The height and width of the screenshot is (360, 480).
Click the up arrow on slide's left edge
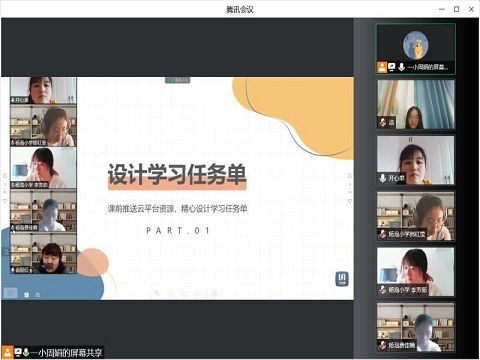click(x=5, y=175)
